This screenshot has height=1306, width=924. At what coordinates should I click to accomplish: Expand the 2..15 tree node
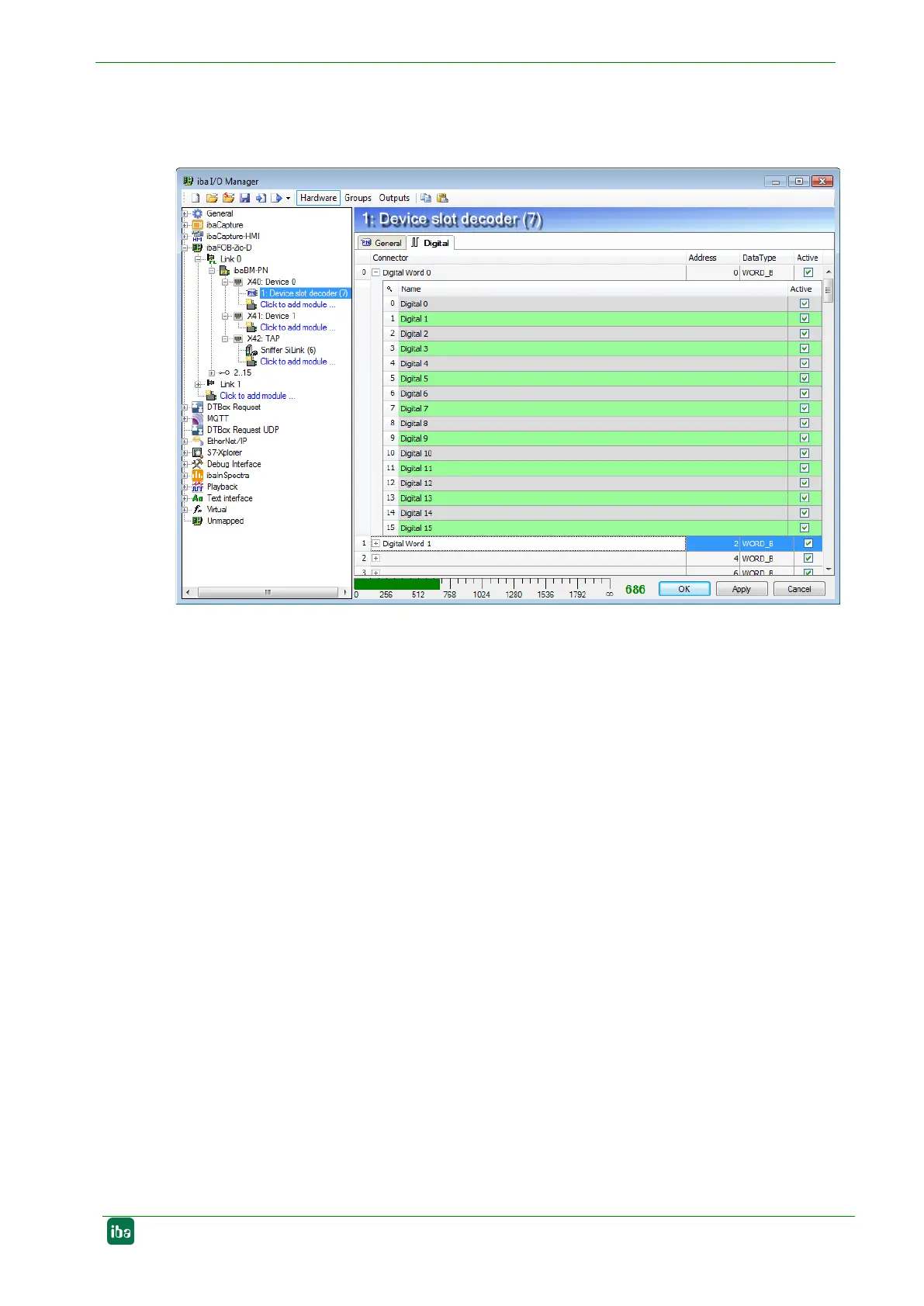coord(212,372)
